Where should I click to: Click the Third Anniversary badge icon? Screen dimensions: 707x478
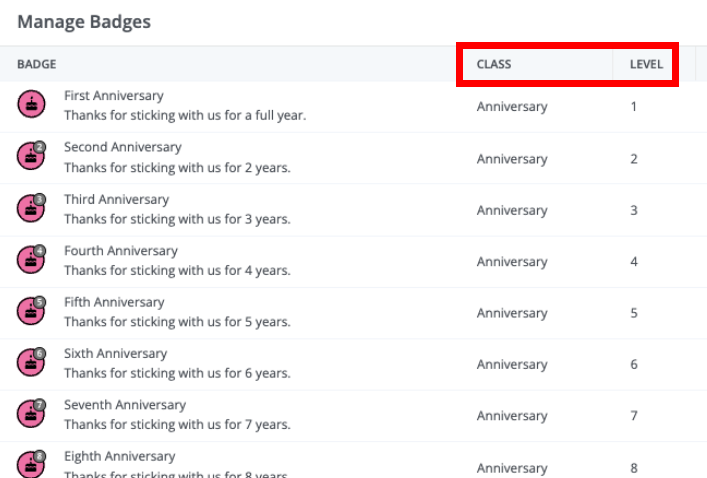tap(31, 208)
